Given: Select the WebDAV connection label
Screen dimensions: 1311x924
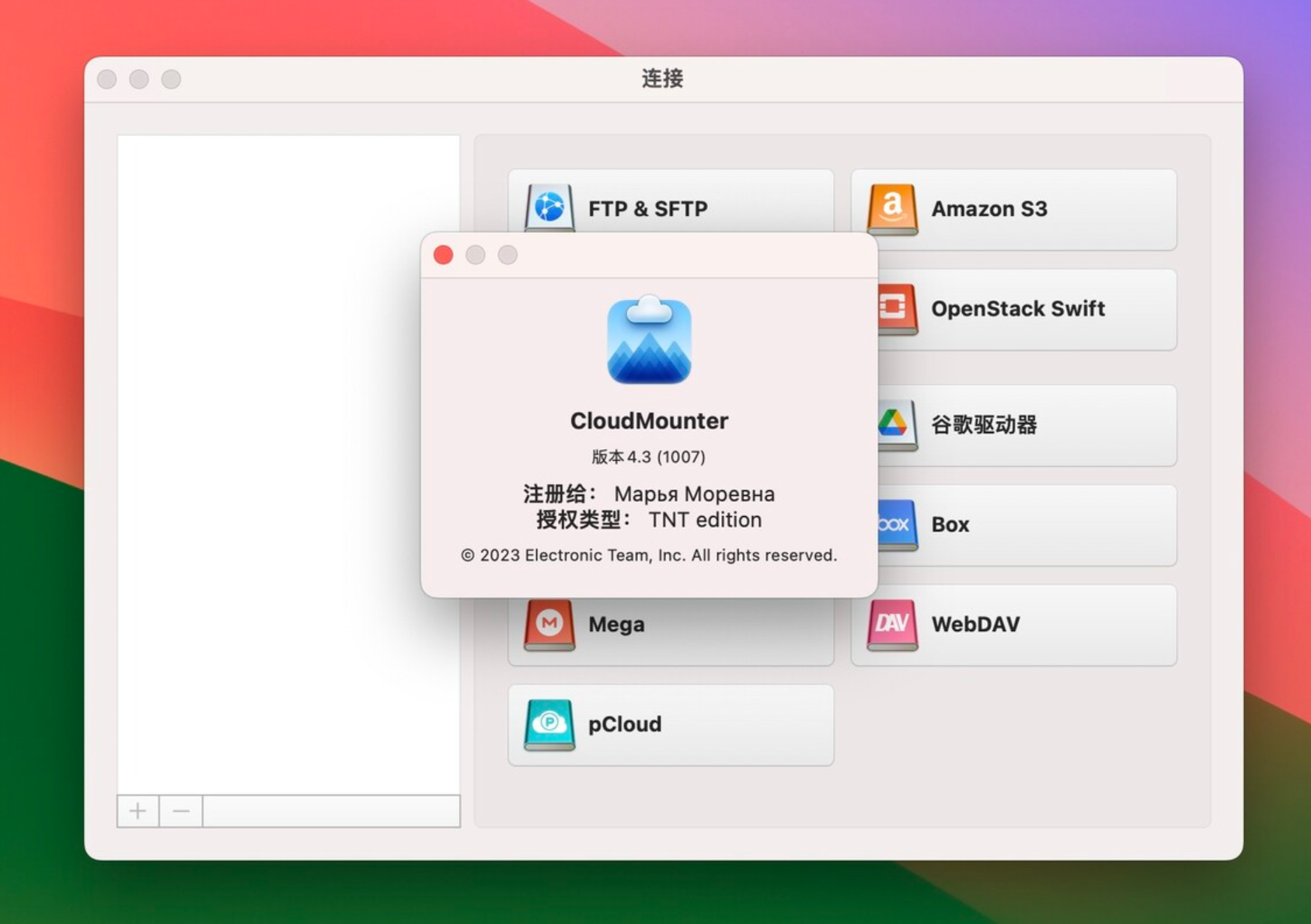Looking at the screenshot, I should (x=976, y=624).
